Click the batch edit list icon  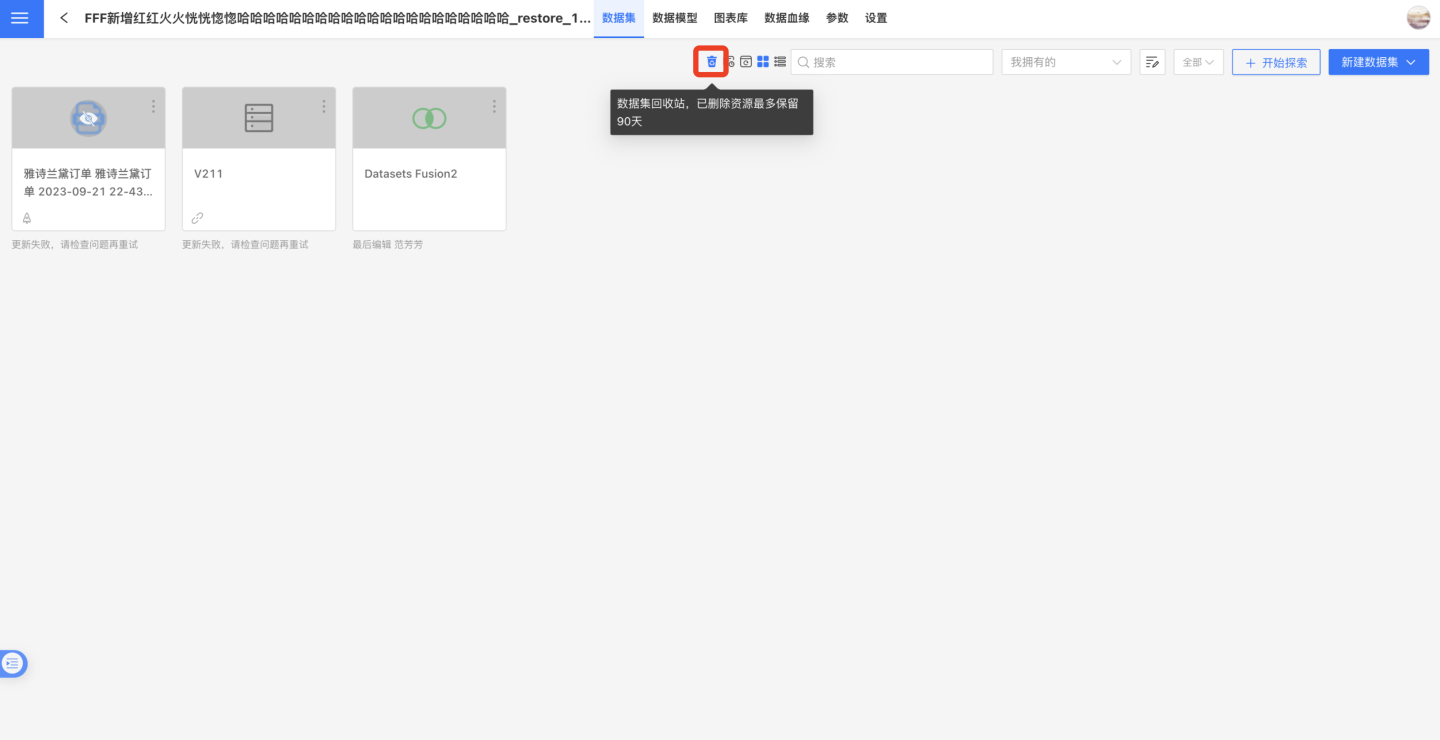[x=1152, y=62]
